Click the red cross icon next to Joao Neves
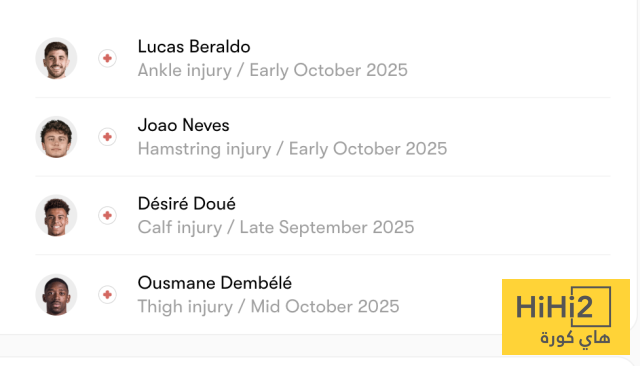 [107, 137]
